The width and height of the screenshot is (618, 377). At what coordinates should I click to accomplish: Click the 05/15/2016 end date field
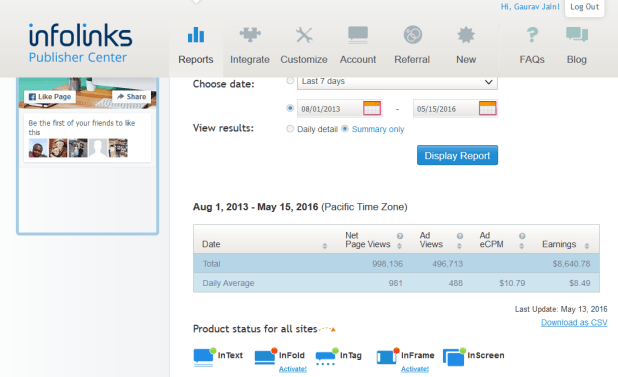[445, 109]
